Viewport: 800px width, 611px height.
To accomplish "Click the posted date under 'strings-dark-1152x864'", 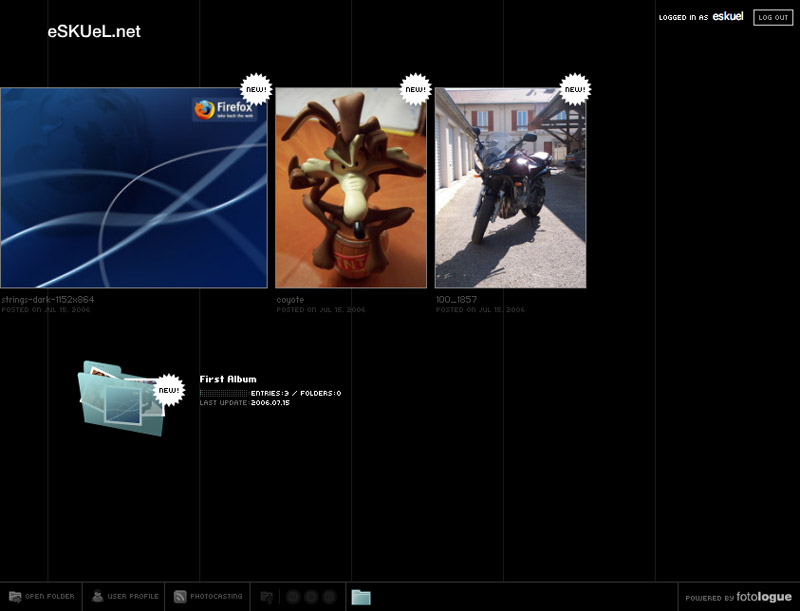I will pyautogui.click(x=45, y=310).
